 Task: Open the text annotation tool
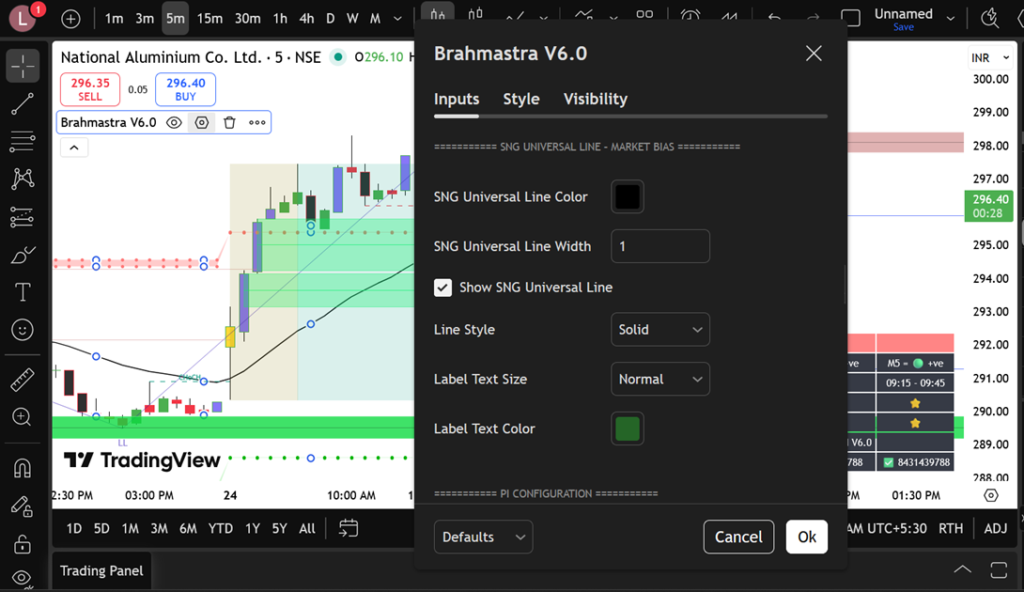pos(22,292)
